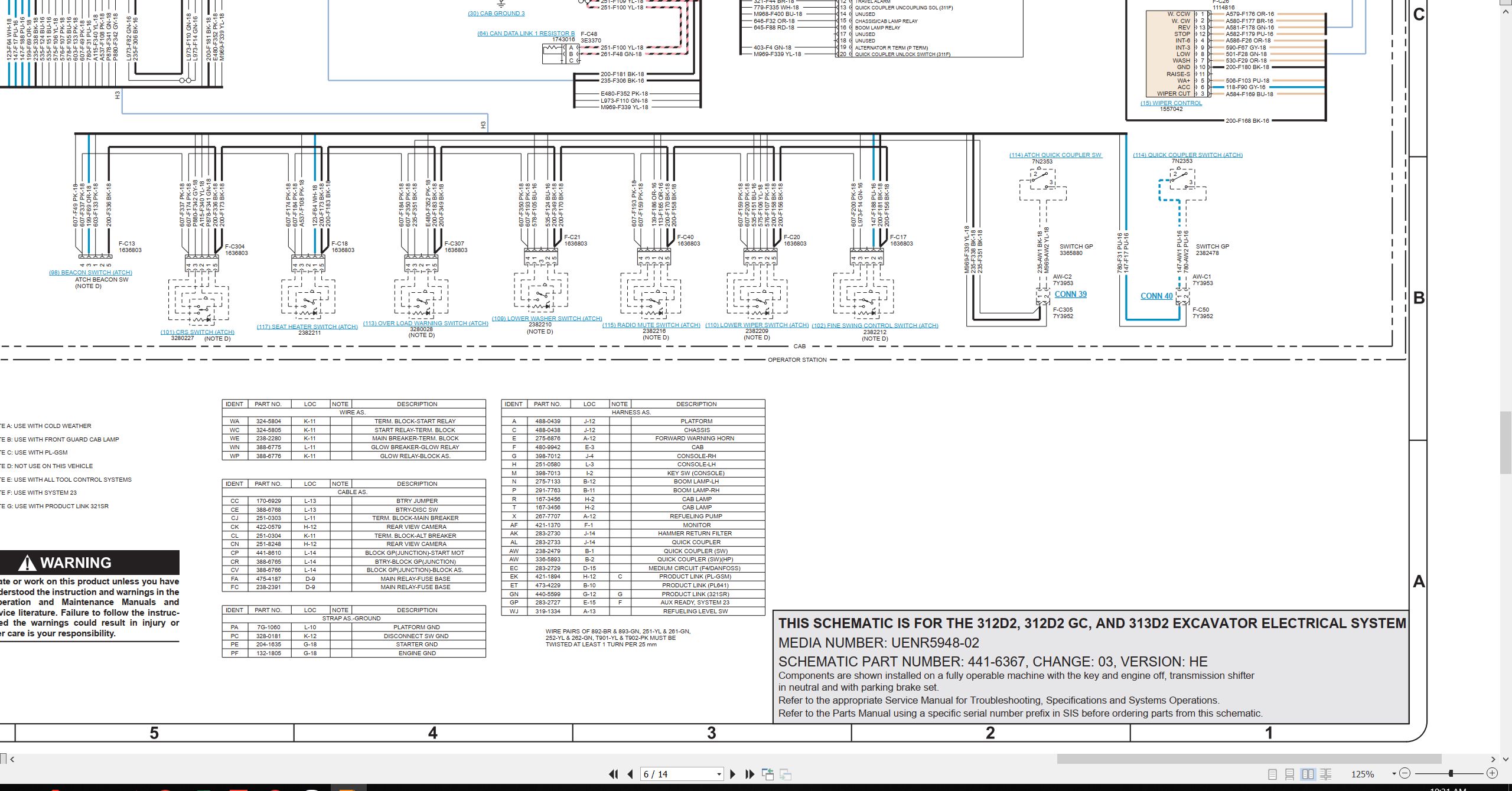The height and width of the screenshot is (791, 1512).
Task: Follow the (98) BEACON SWITCH (ATCH) link
Action: pyautogui.click(x=90, y=273)
